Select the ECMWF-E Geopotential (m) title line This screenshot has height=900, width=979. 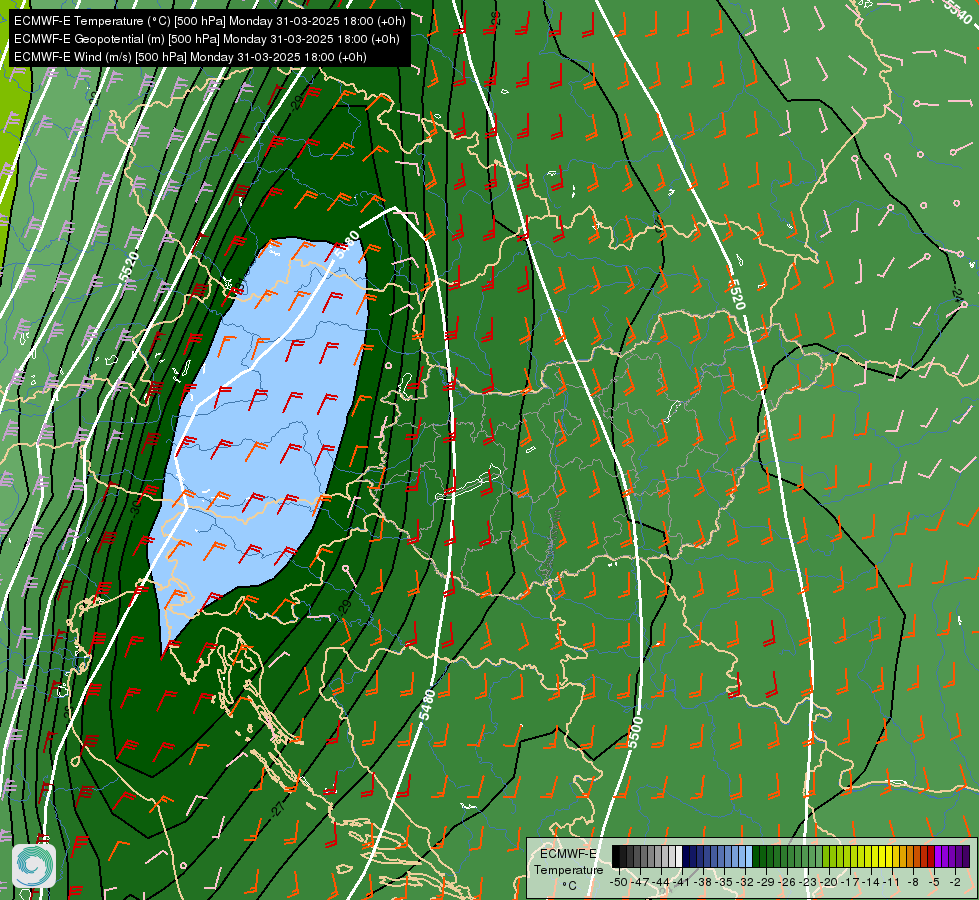pos(207,39)
